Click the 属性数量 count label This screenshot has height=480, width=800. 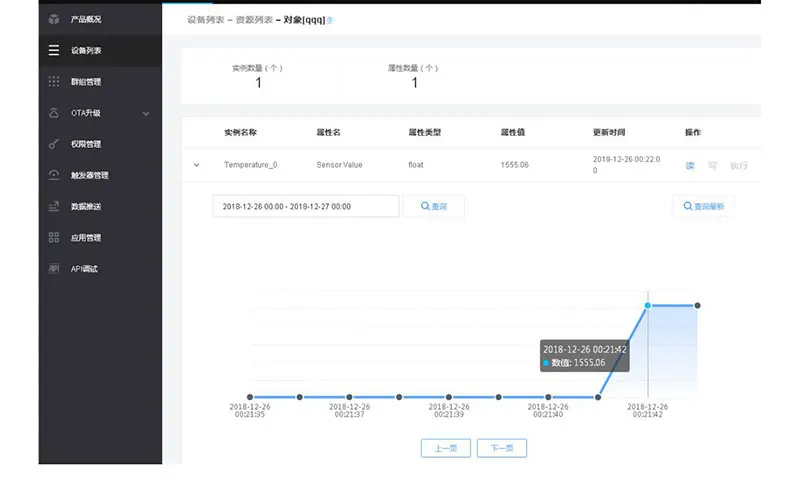413,68
